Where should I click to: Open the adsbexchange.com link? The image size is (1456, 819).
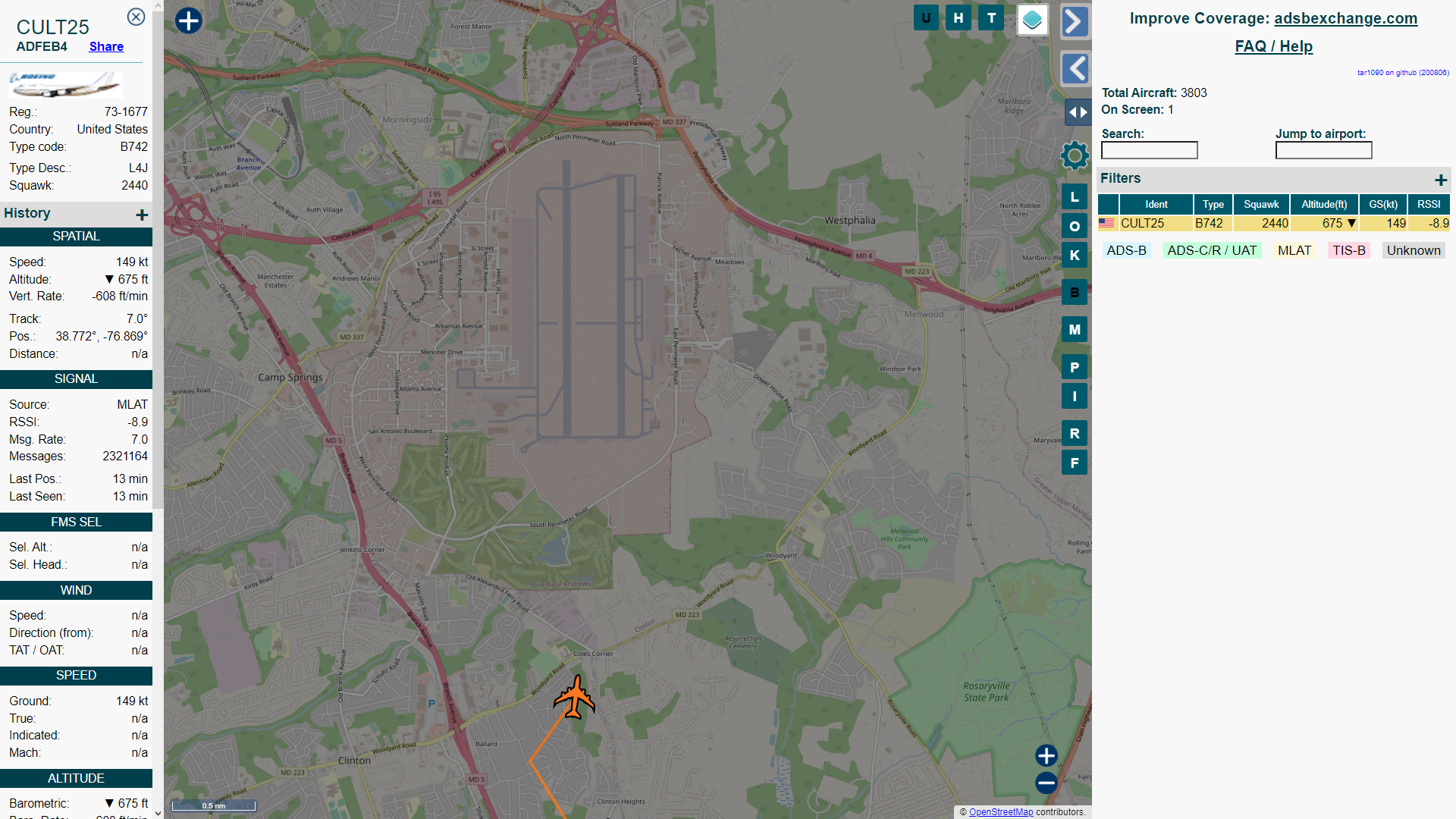point(1345,18)
